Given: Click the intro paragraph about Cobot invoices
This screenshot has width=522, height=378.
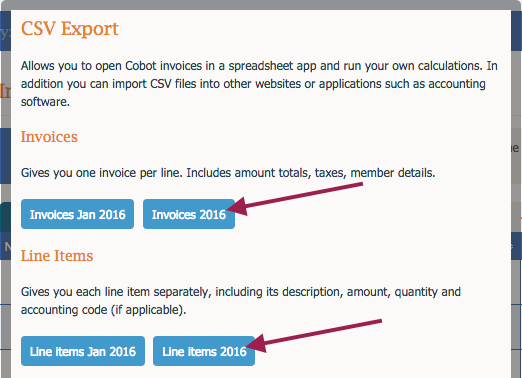Looking at the screenshot, I should [259, 84].
